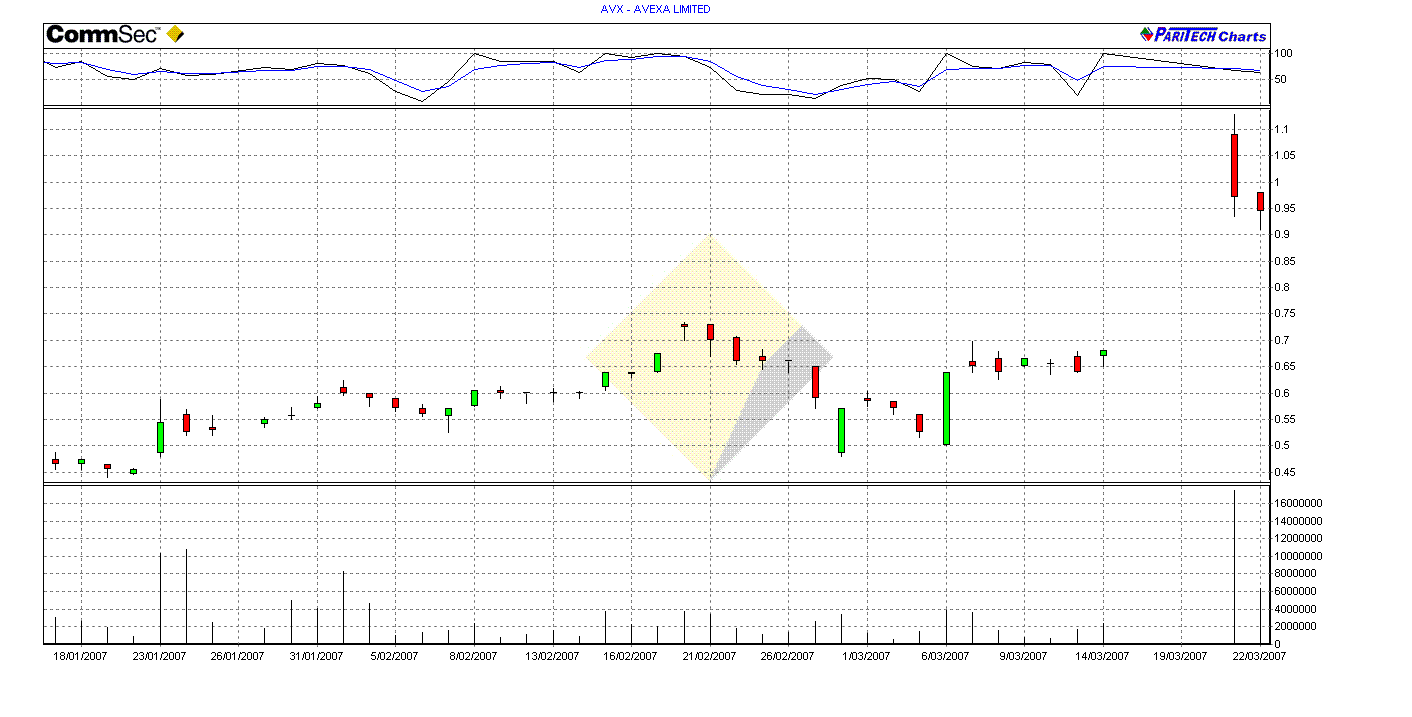Click the 10000000 volume axis label

click(1298, 556)
